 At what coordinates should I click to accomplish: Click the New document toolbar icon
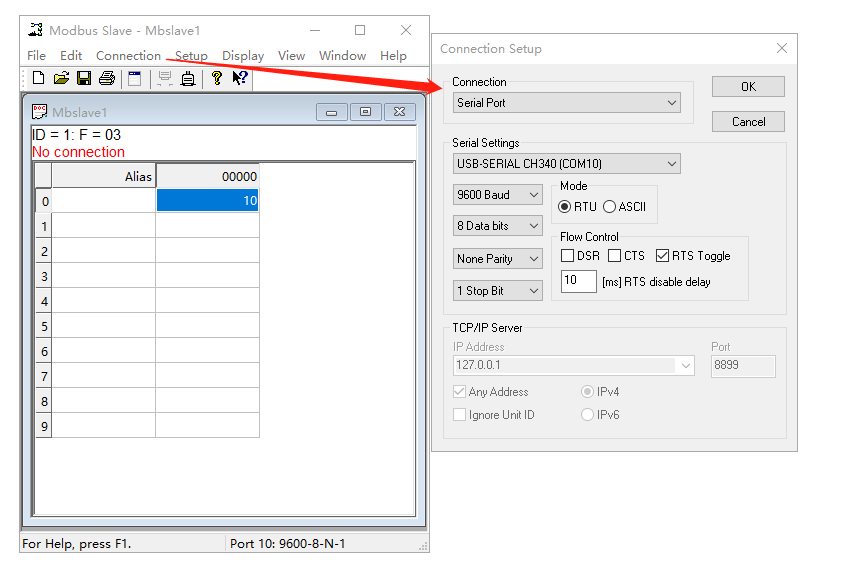click(x=38, y=78)
